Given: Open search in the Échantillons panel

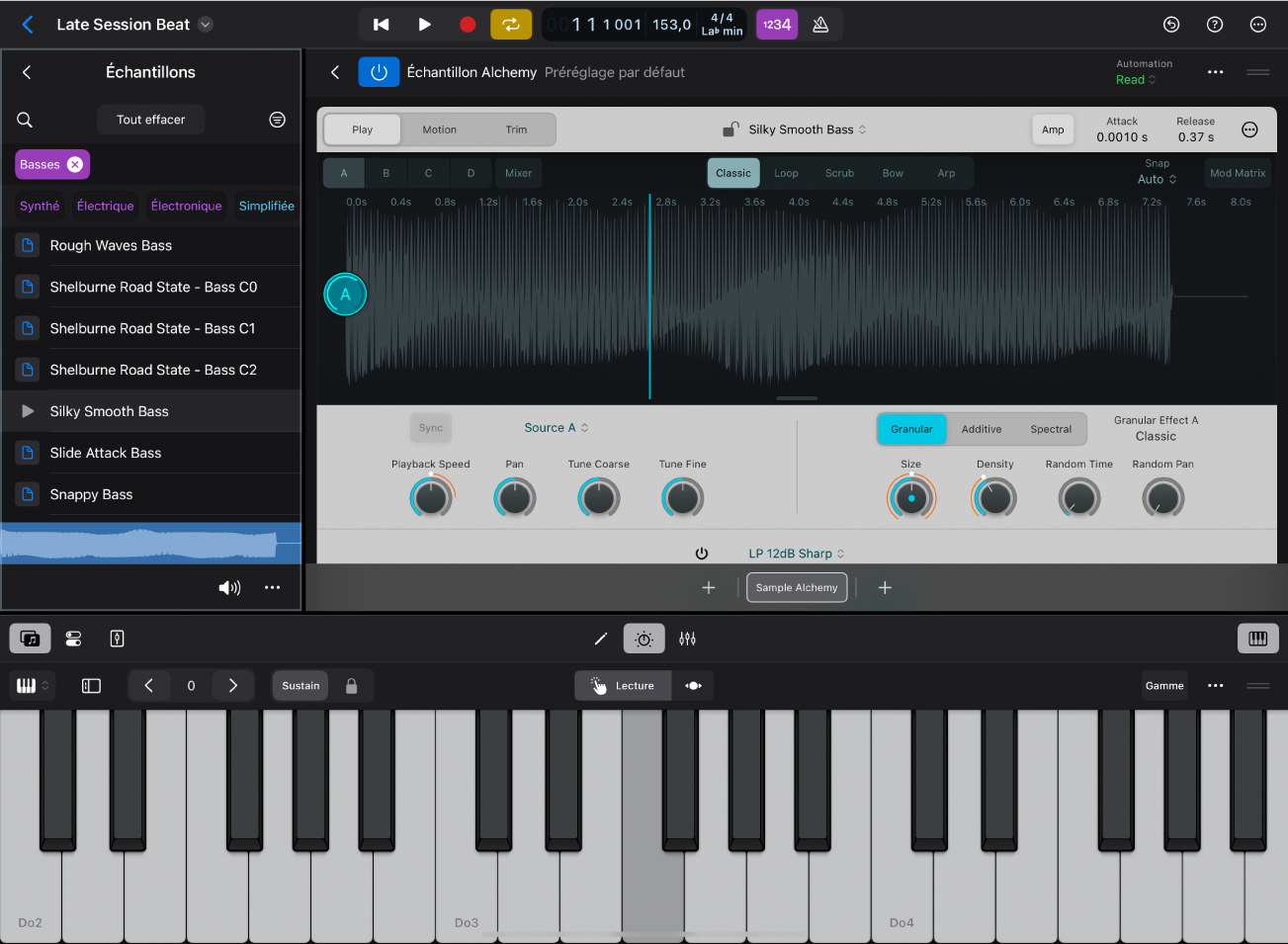Looking at the screenshot, I should [24, 120].
